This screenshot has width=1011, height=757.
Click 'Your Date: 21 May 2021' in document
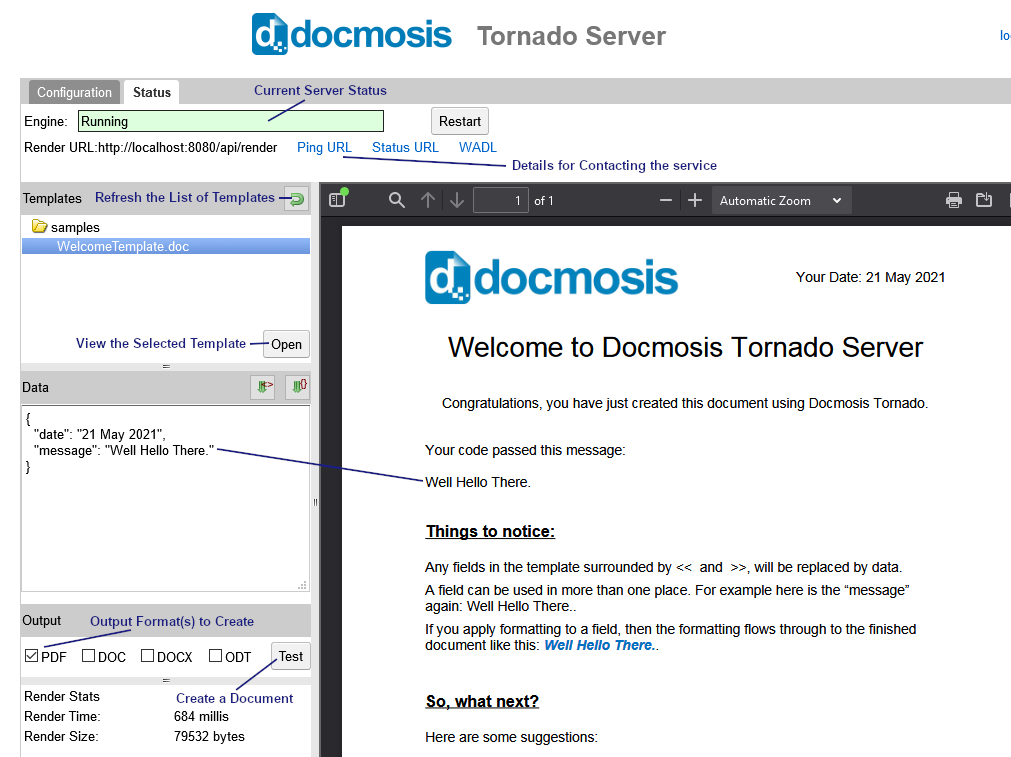870,277
